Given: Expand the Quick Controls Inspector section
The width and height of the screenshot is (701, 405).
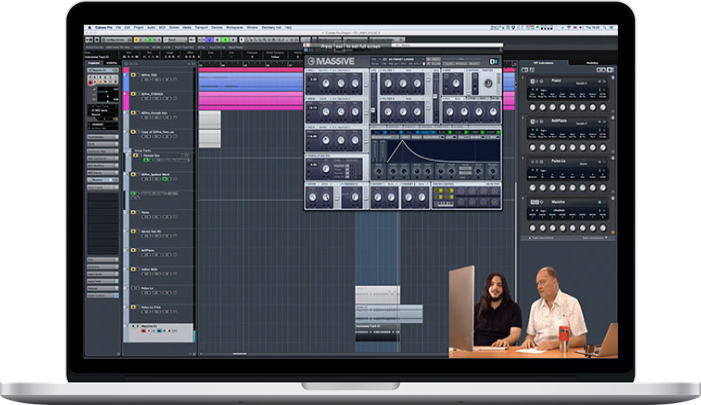Looking at the screenshot, I should click(102, 295).
